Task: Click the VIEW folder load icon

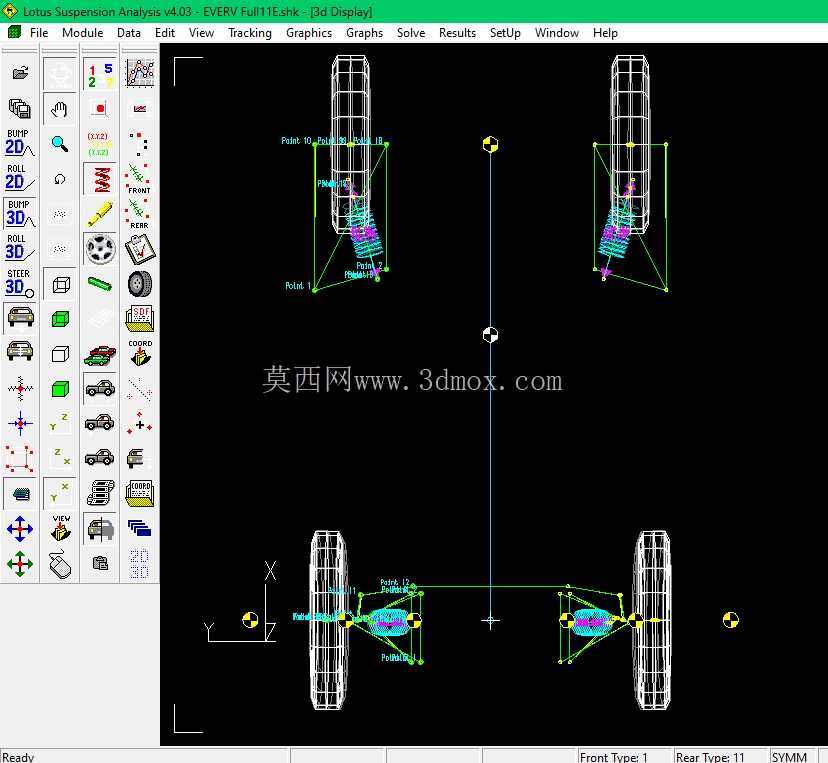Action: (x=60, y=529)
